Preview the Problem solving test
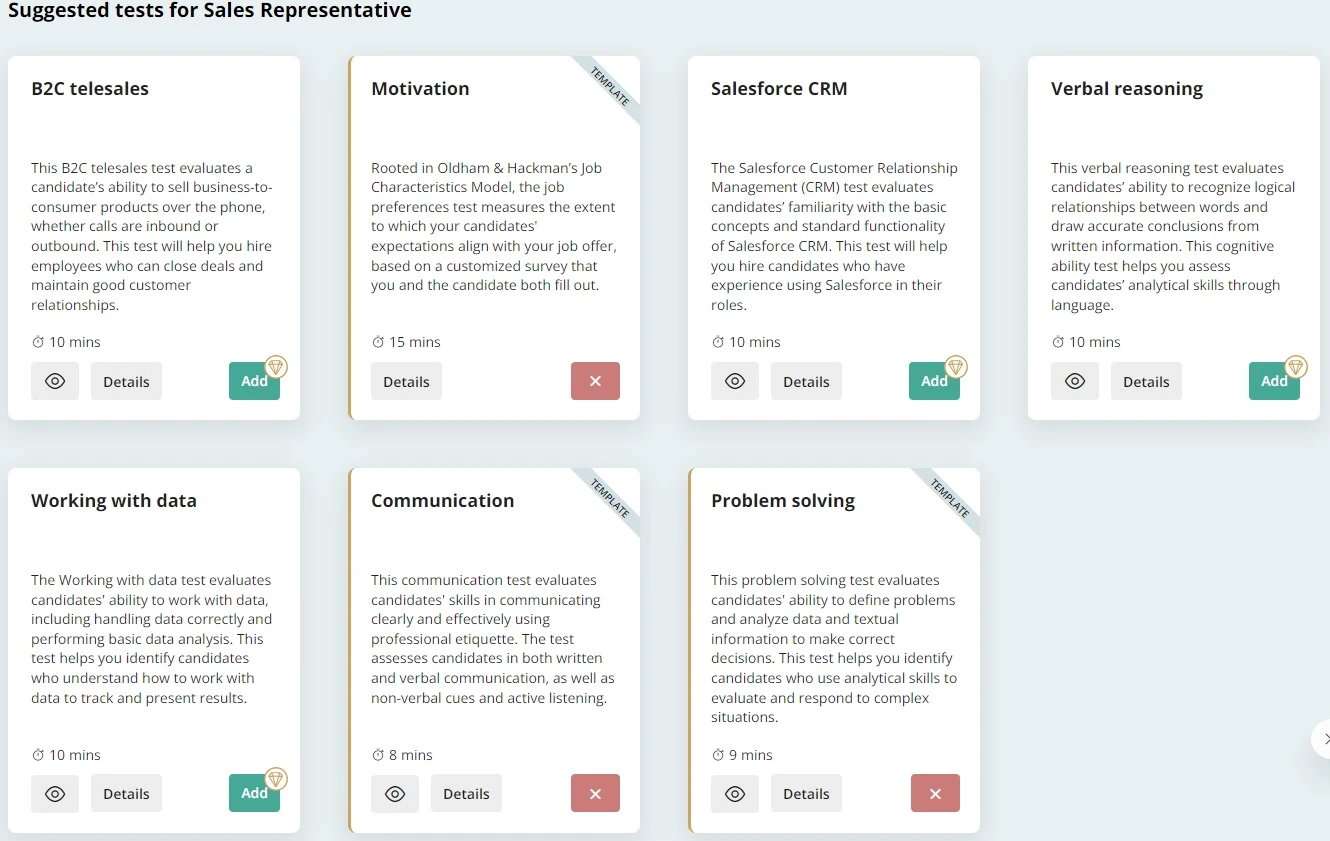Image resolution: width=1330 pixels, height=841 pixels. 735,793
